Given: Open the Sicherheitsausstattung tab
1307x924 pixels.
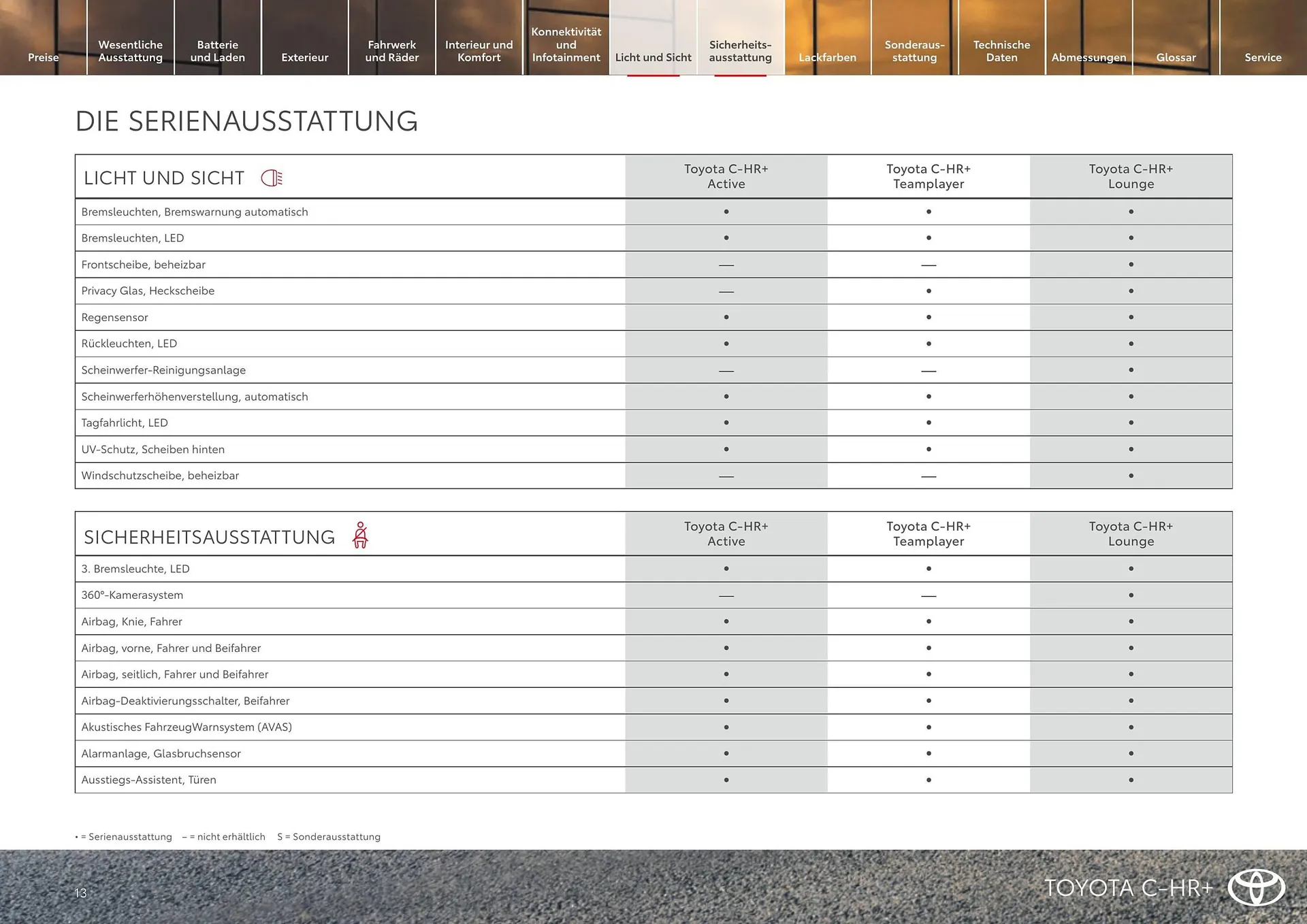Looking at the screenshot, I should pyautogui.click(x=740, y=50).
